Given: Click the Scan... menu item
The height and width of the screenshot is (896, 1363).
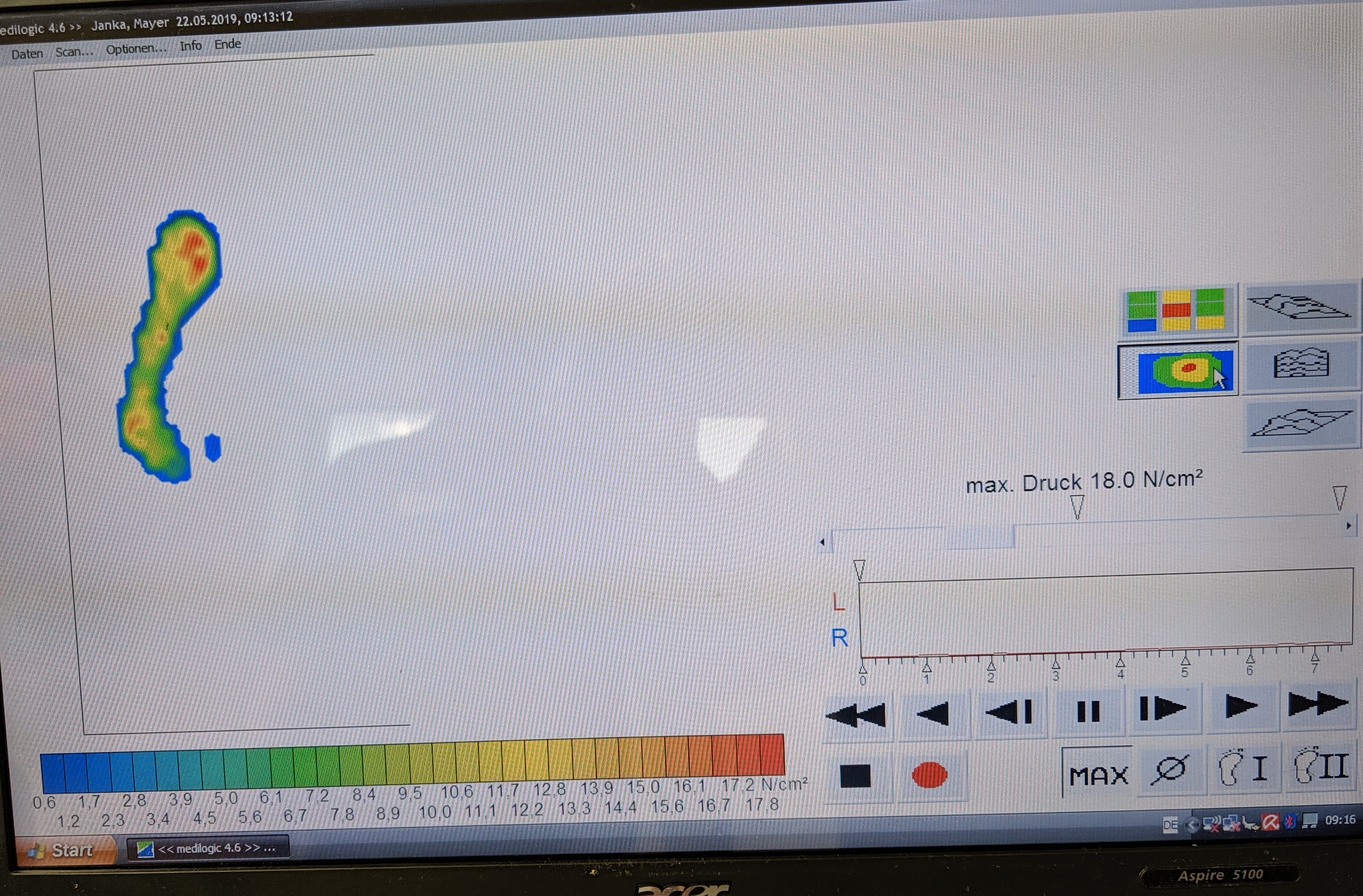Looking at the screenshot, I should (x=74, y=52).
